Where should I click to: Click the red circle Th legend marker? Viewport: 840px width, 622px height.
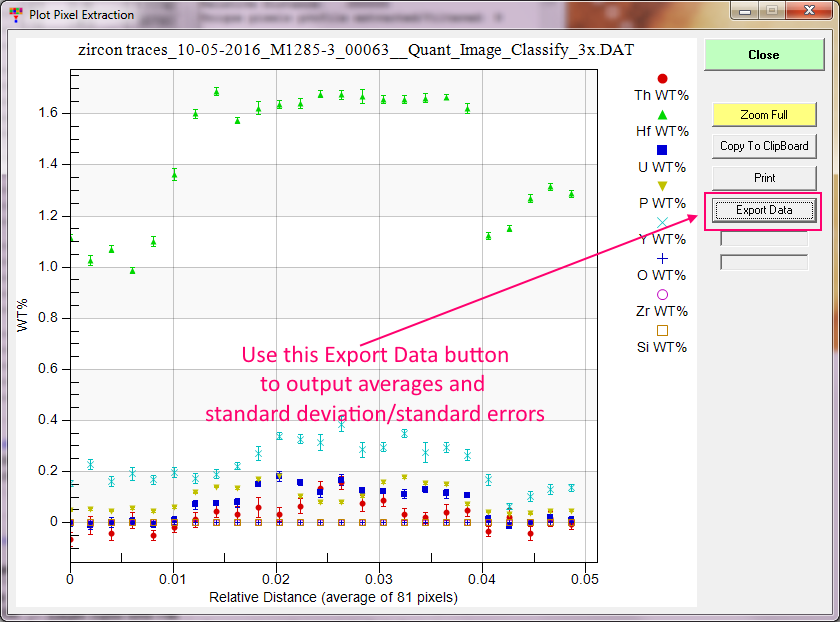click(x=662, y=78)
